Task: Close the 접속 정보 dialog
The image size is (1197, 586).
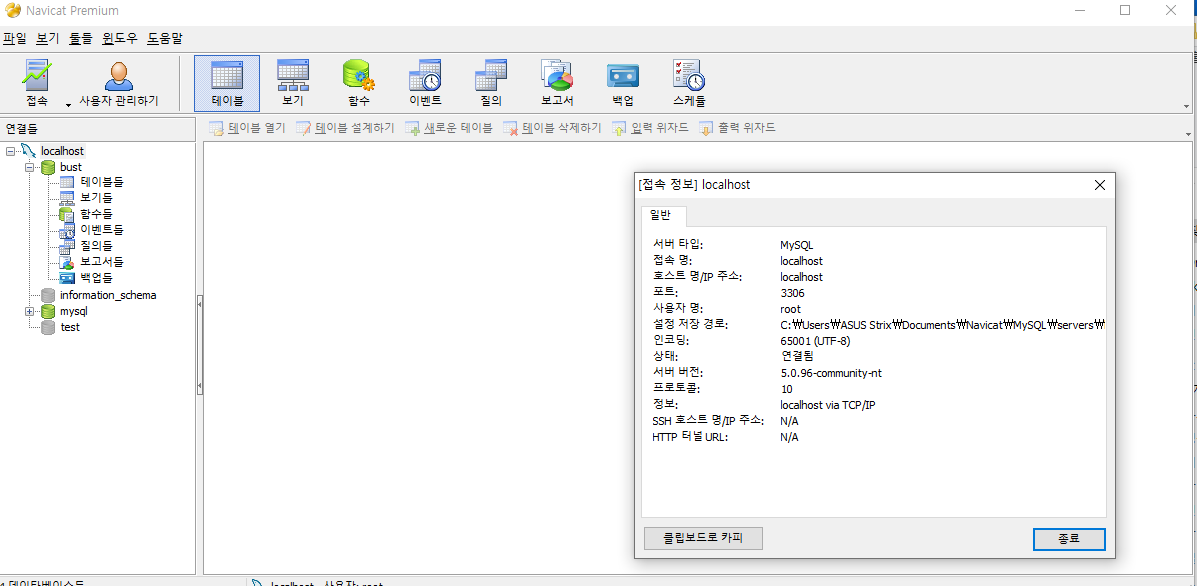Action: (x=1099, y=185)
